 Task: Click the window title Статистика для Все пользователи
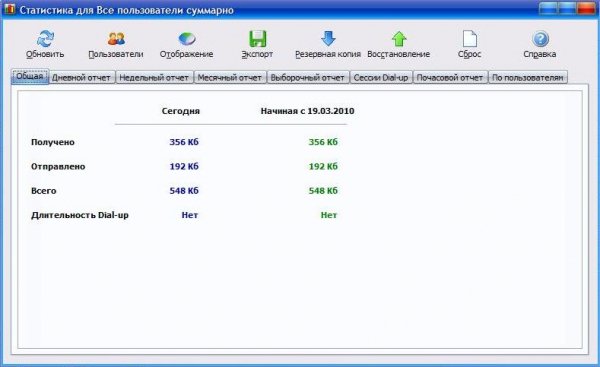tap(126, 10)
